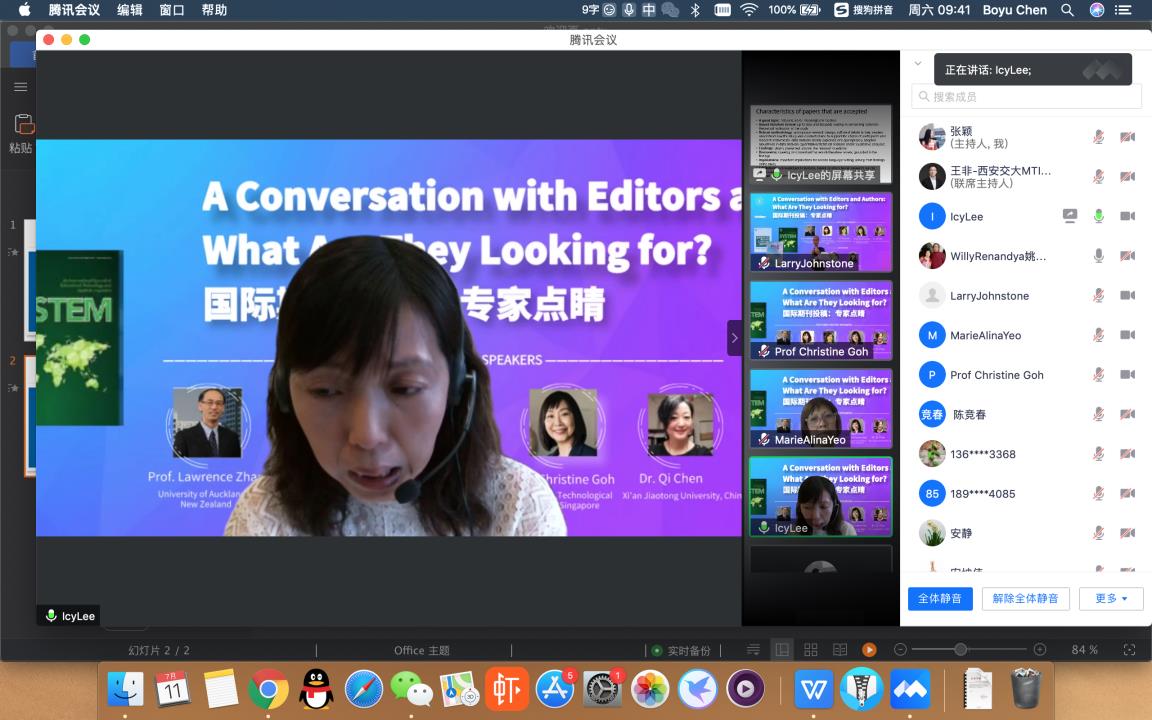Mute all participants with 全体静音 button
This screenshot has height=720, width=1152.
tap(940, 598)
